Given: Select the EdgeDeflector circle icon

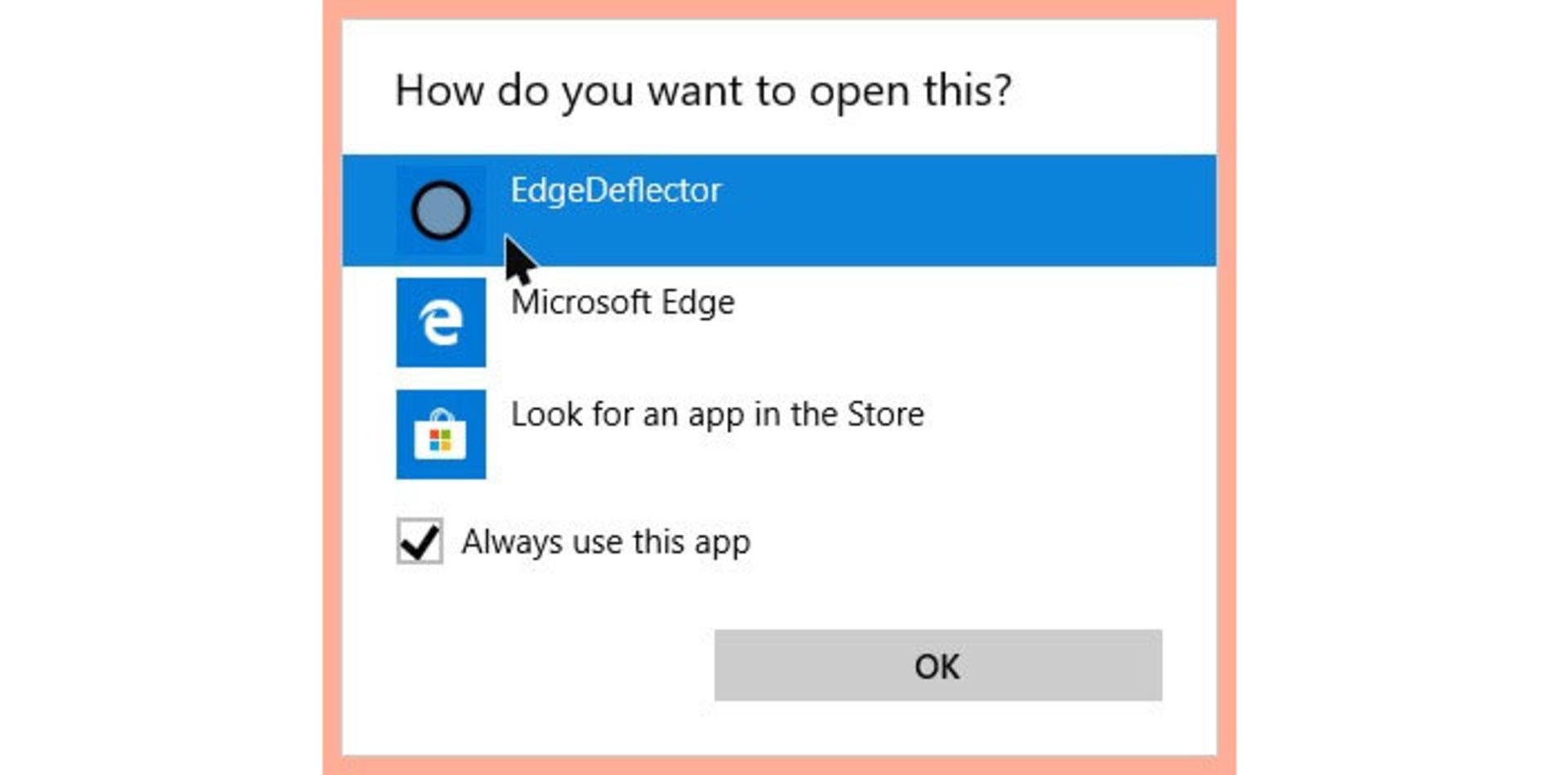Looking at the screenshot, I should (x=441, y=211).
